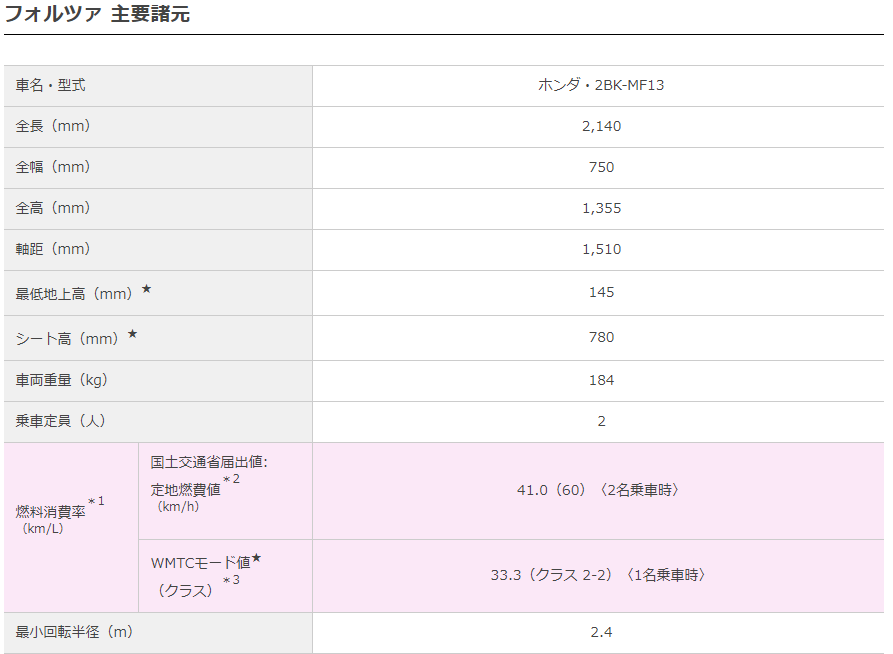Select the value '41.0（60）〈2名乗車時〉'
The image size is (893, 654).
(598, 490)
